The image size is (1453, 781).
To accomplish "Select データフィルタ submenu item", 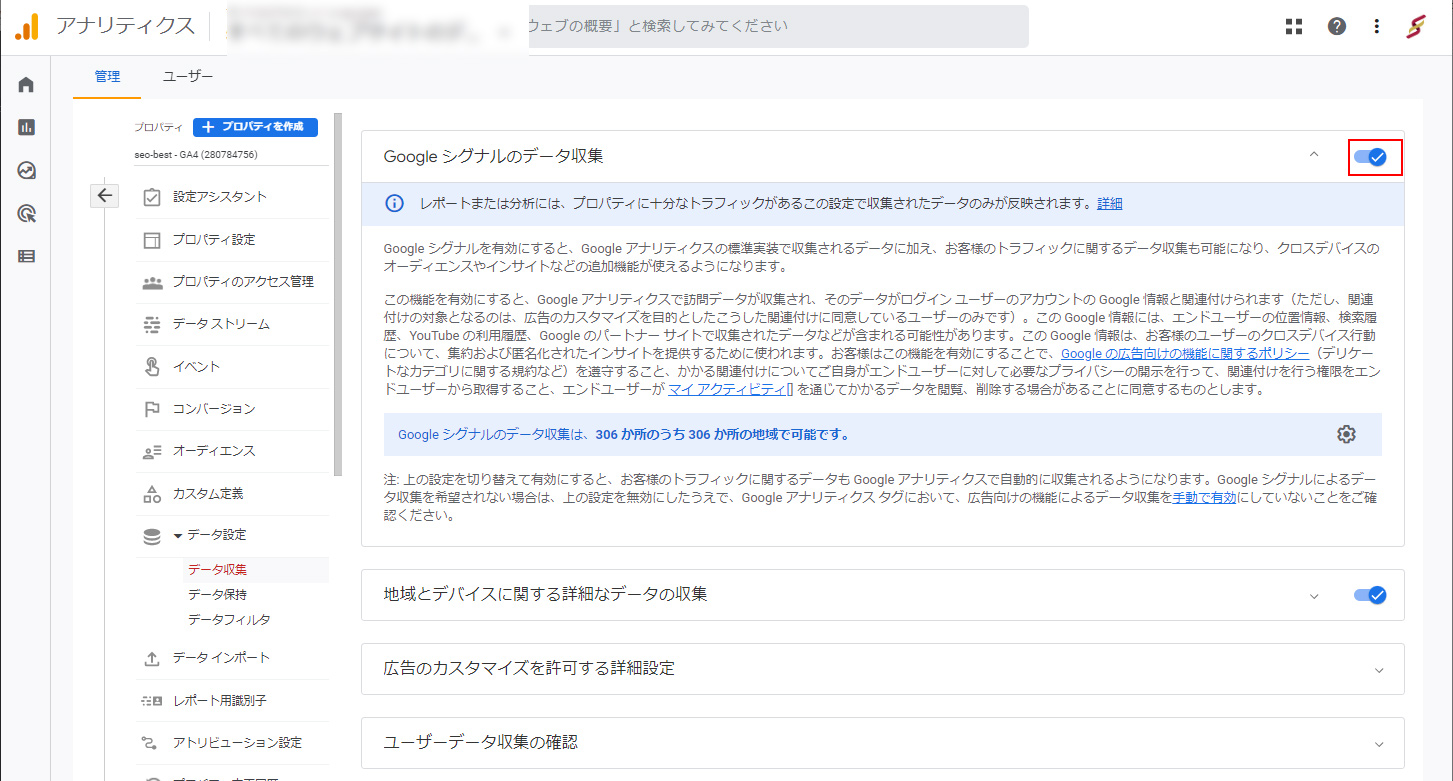I will [x=229, y=620].
